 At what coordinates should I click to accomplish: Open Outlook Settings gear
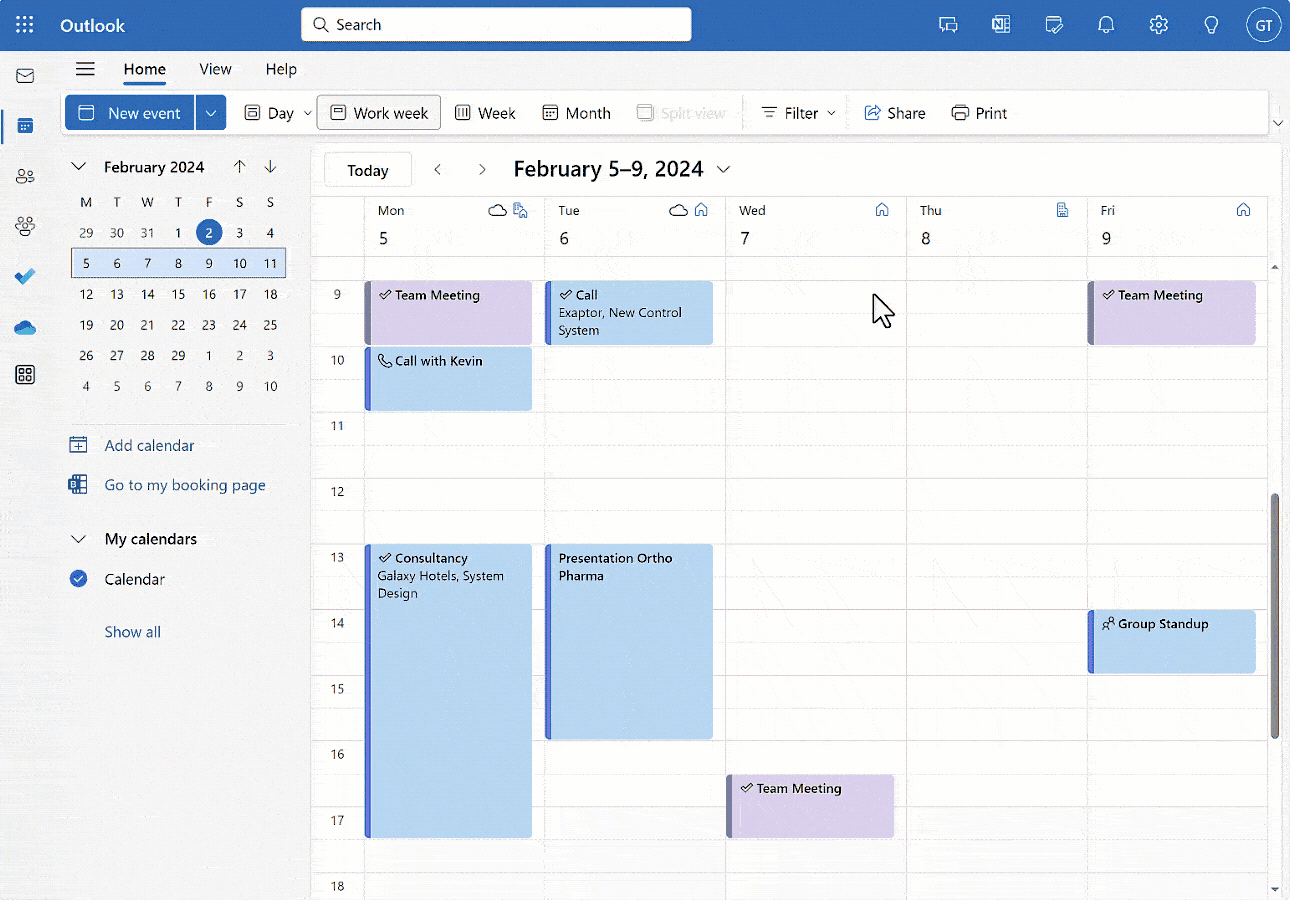(x=1158, y=24)
